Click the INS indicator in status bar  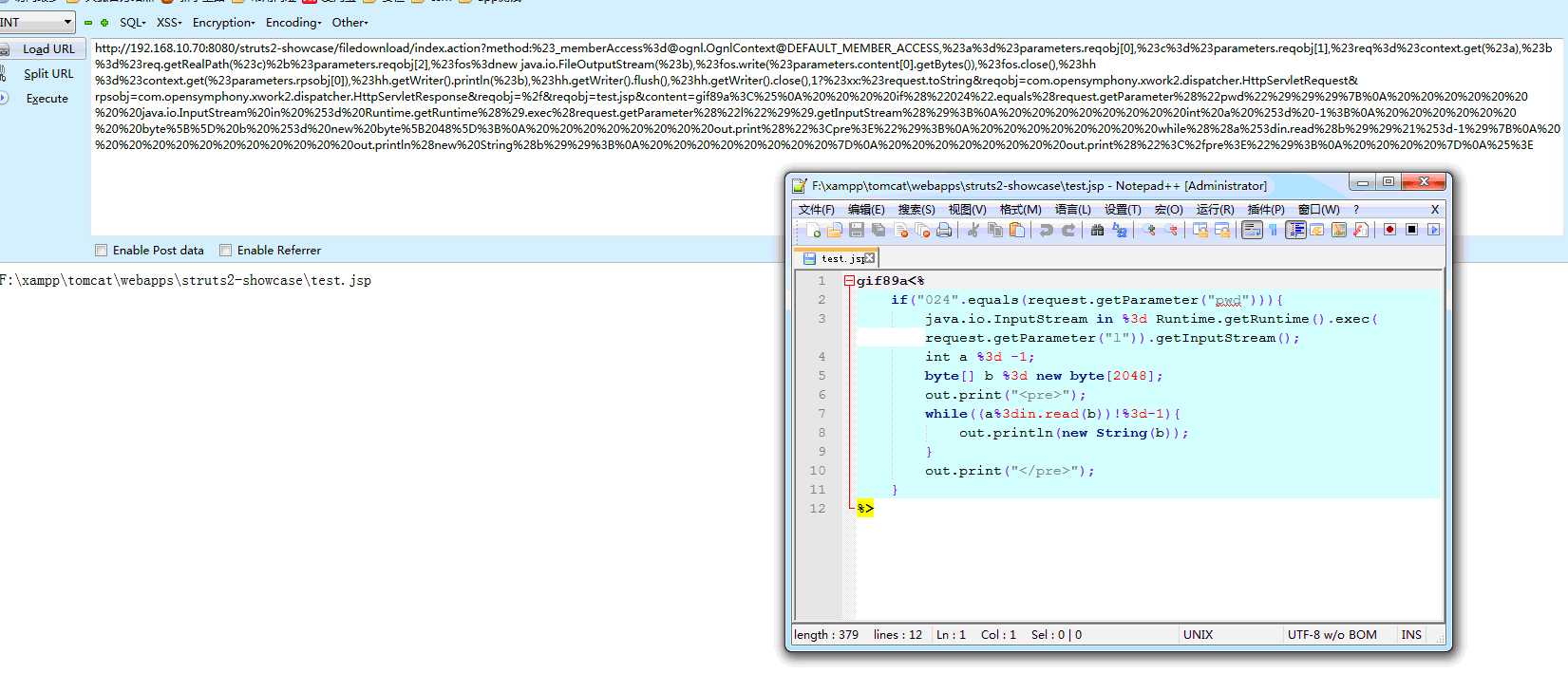[1411, 635]
